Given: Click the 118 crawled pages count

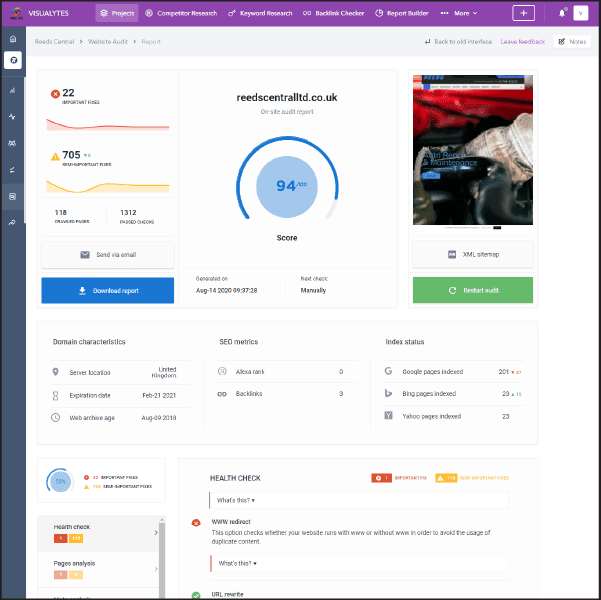Looking at the screenshot, I should pyautogui.click(x=61, y=212).
